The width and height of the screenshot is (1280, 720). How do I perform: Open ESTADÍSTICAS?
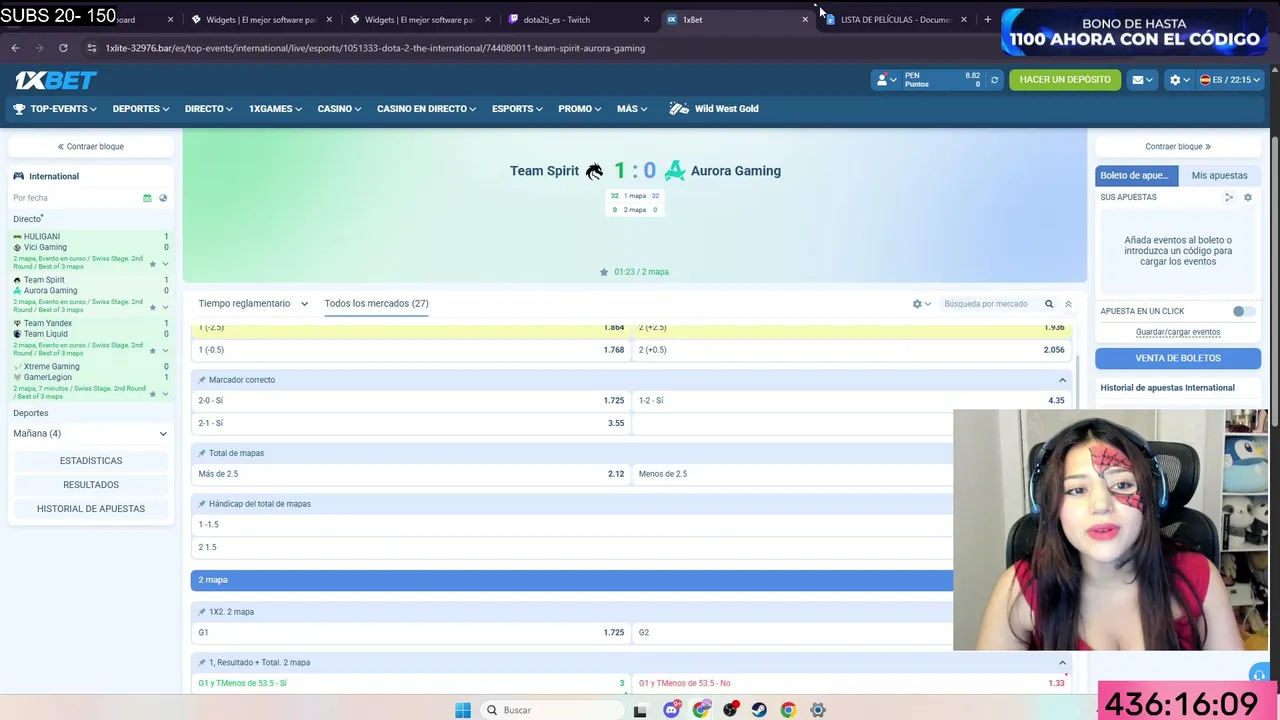(90, 461)
